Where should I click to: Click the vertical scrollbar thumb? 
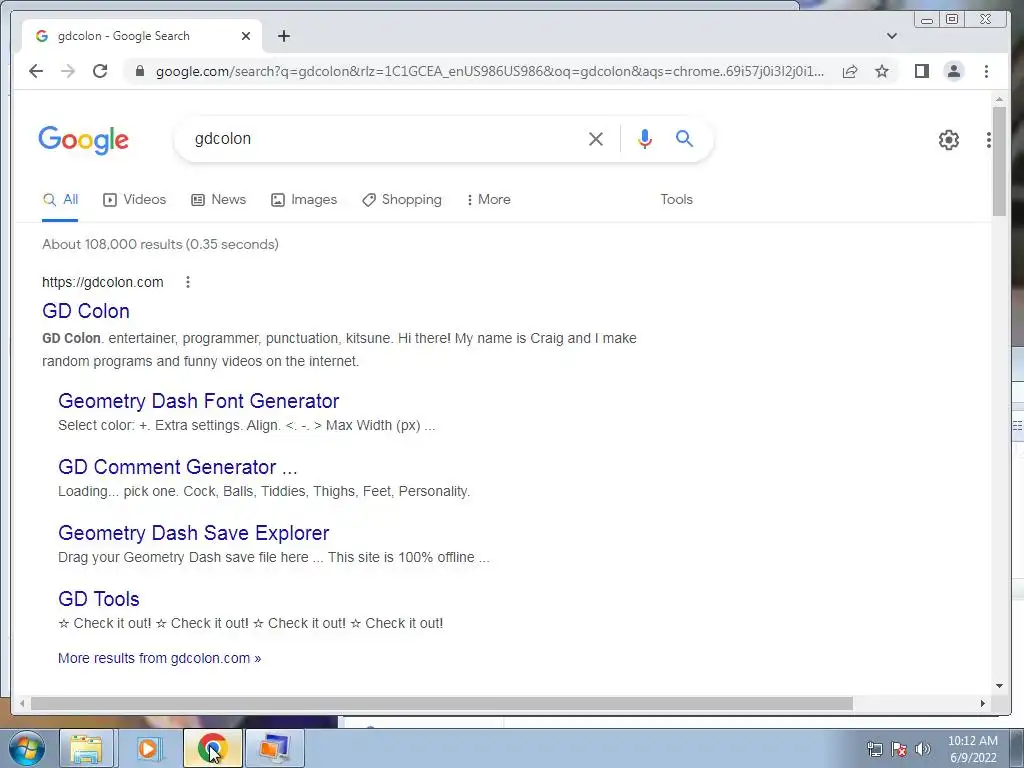pos(999,161)
